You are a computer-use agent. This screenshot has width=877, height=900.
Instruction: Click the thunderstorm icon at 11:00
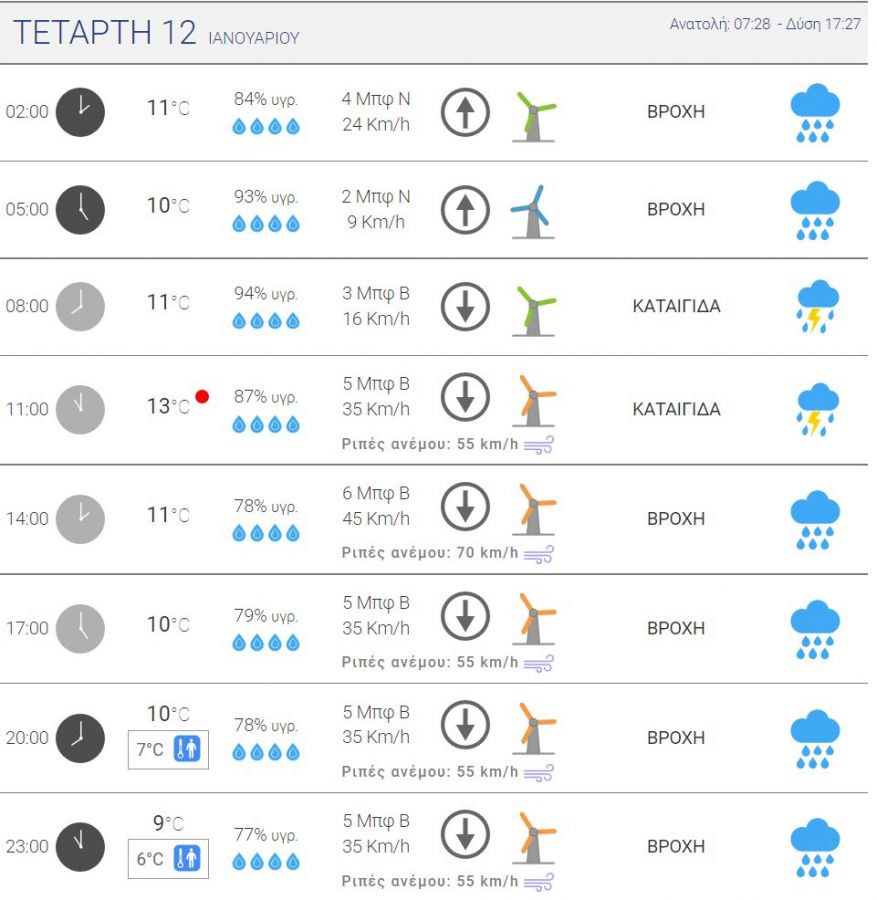point(817,409)
